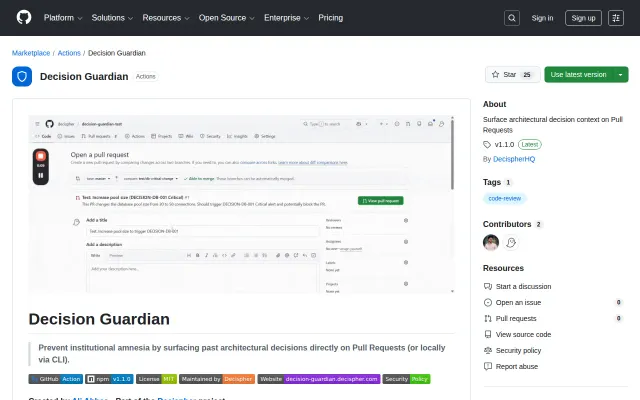Click the Security Policy badge
This screenshot has width=640, height=400.
pyautogui.click(x=406, y=379)
